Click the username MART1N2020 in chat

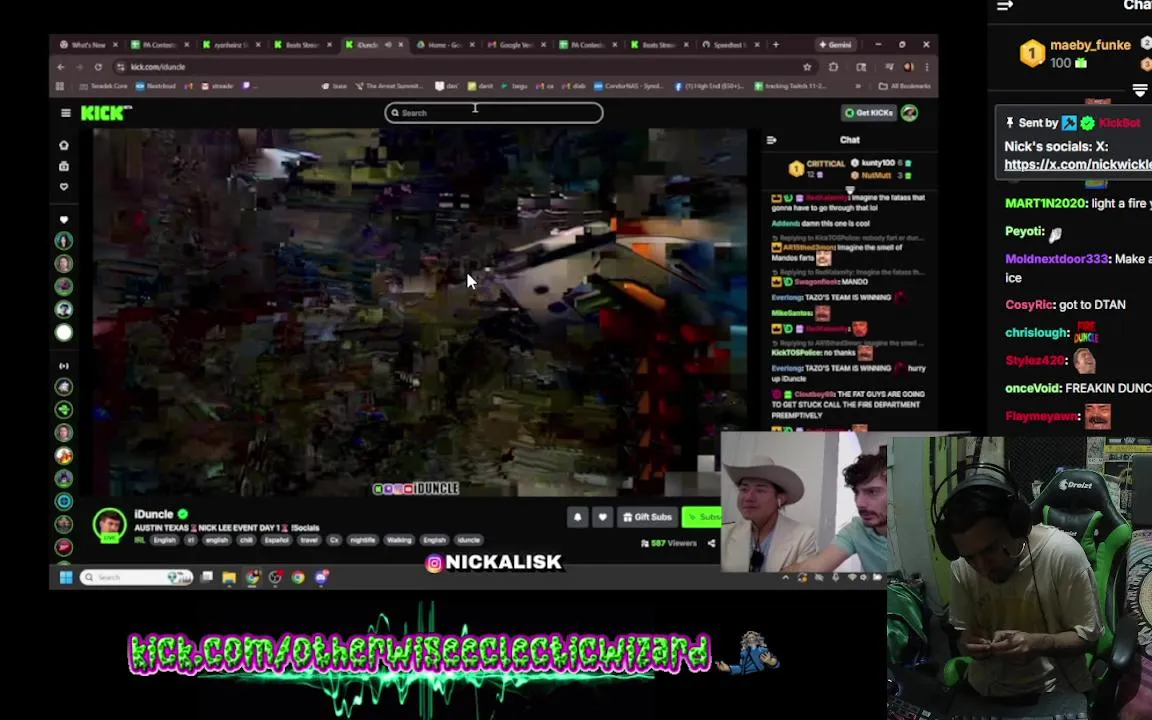click(1045, 204)
